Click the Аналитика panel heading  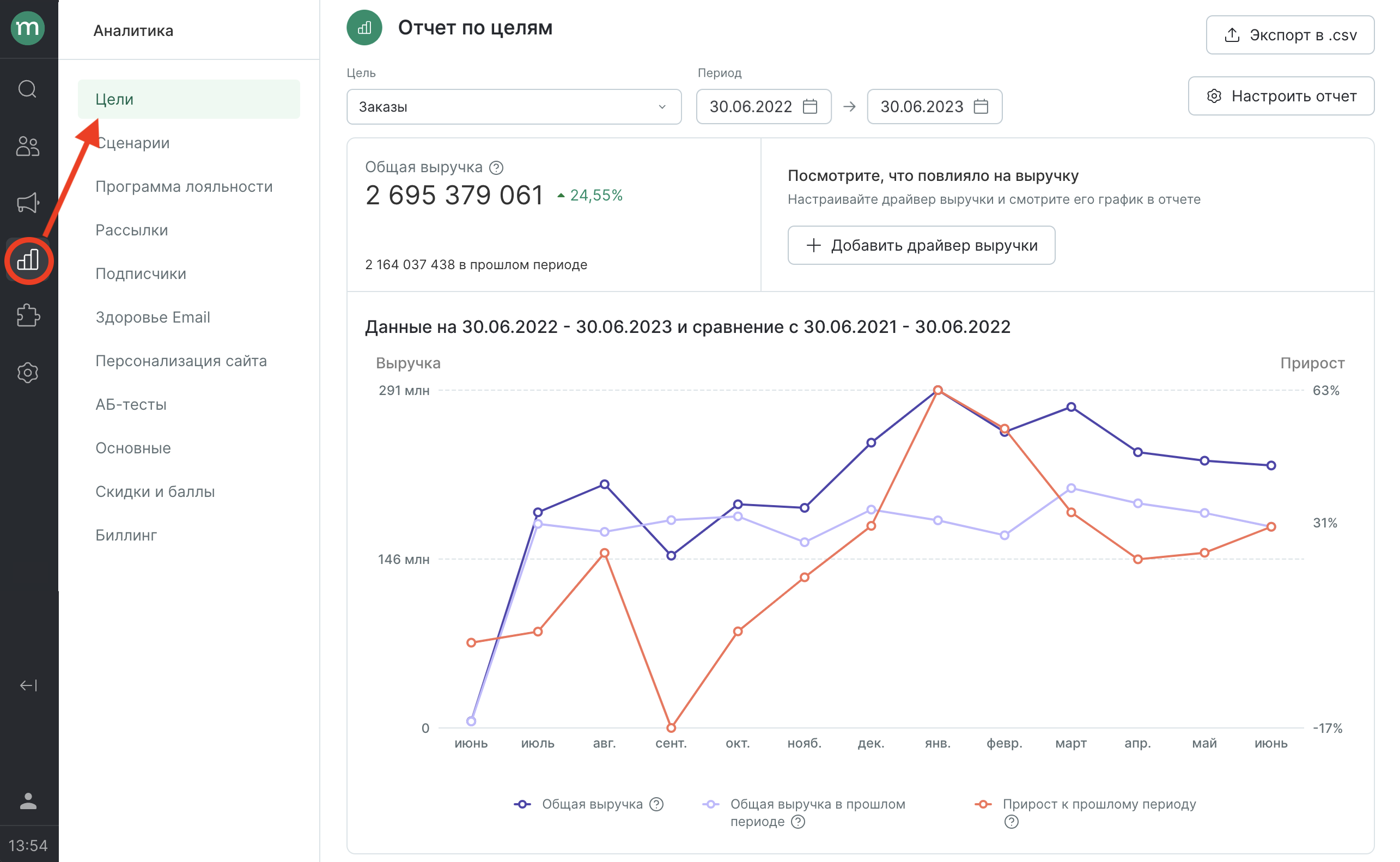click(x=133, y=31)
